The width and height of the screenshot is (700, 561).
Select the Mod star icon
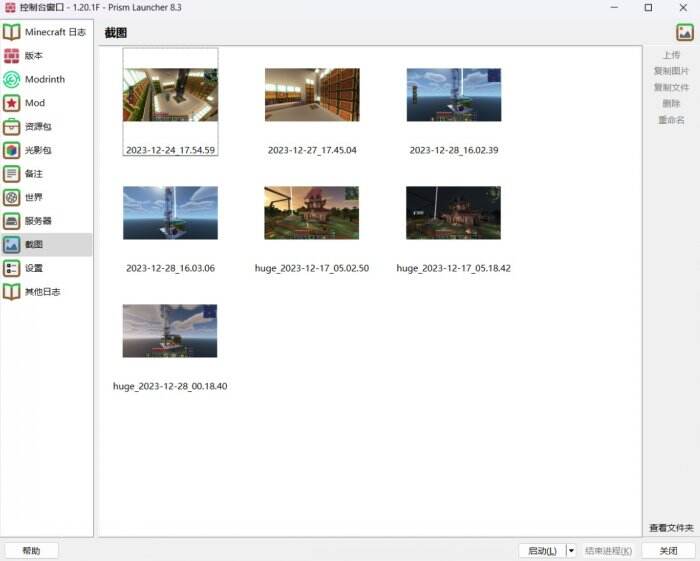point(12,103)
